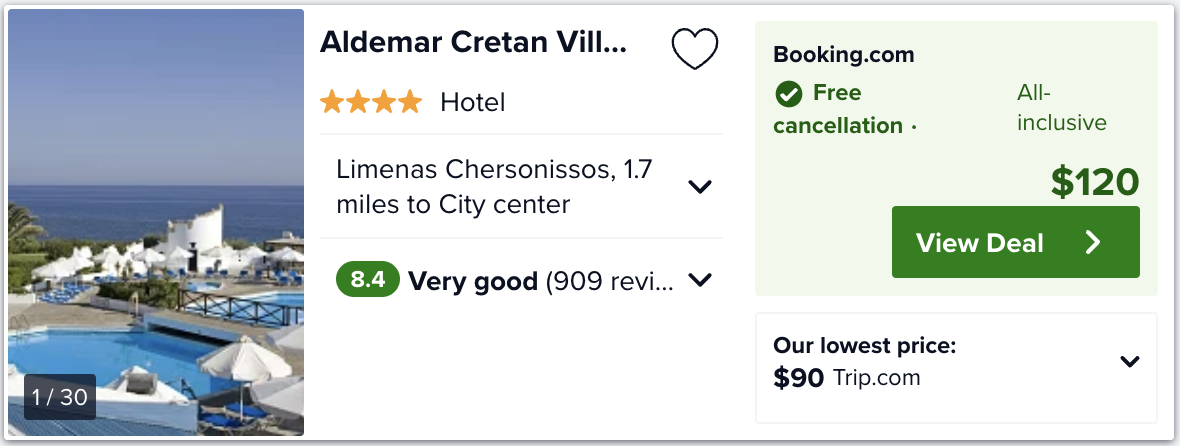Click the Free cancellation text

coord(838,109)
